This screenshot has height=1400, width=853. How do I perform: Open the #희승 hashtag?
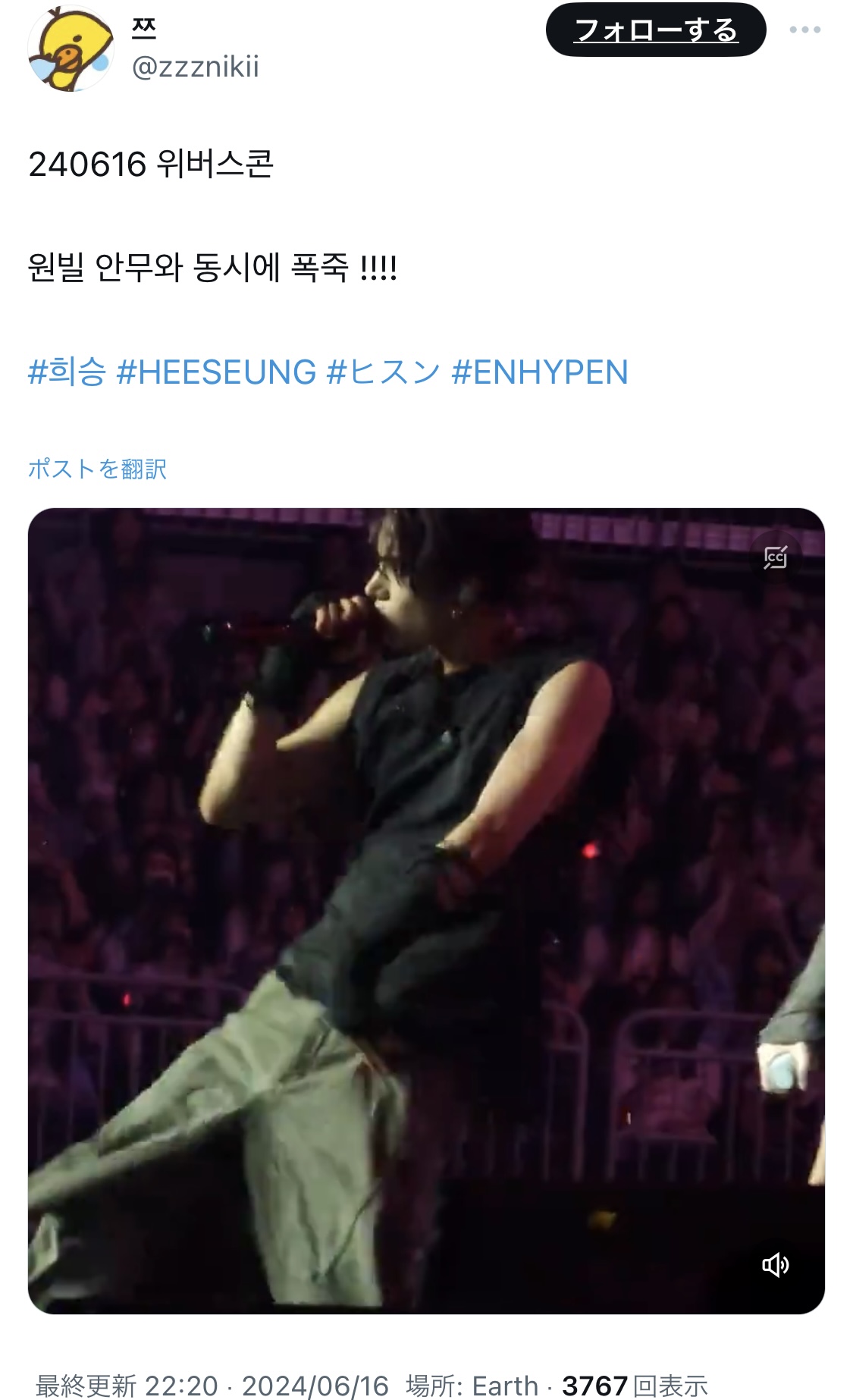point(67,372)
